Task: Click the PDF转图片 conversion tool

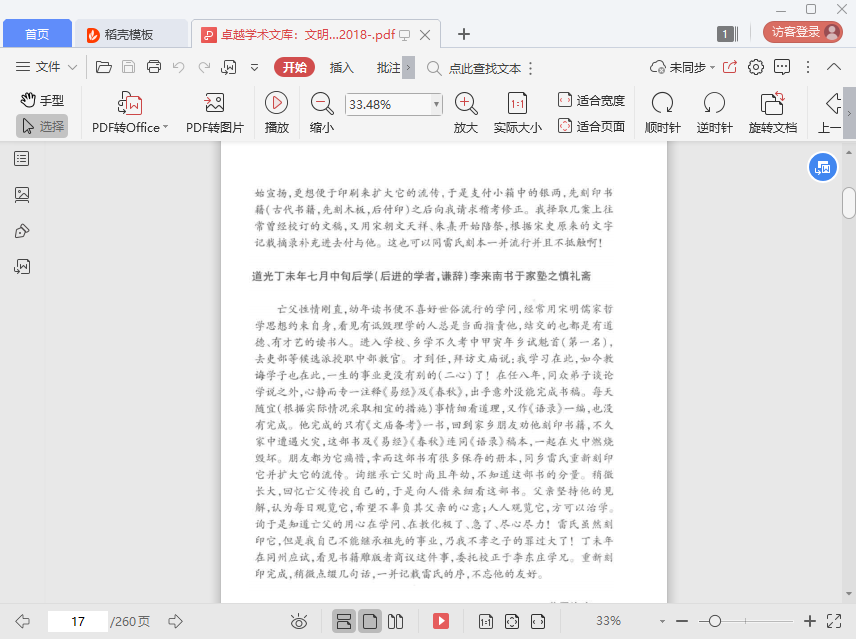Action: tap(214, 103)
